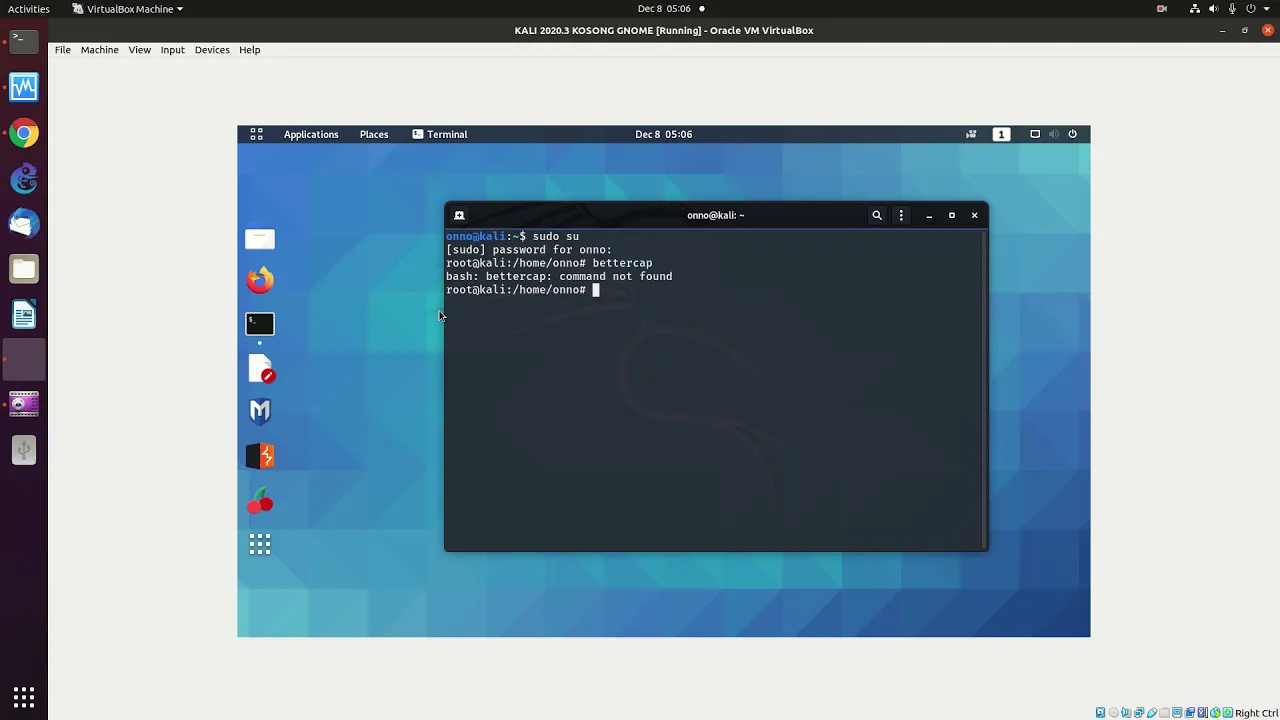Open CherryTree from the Kali dock
1280x720 pixels.
click(260, 500)
